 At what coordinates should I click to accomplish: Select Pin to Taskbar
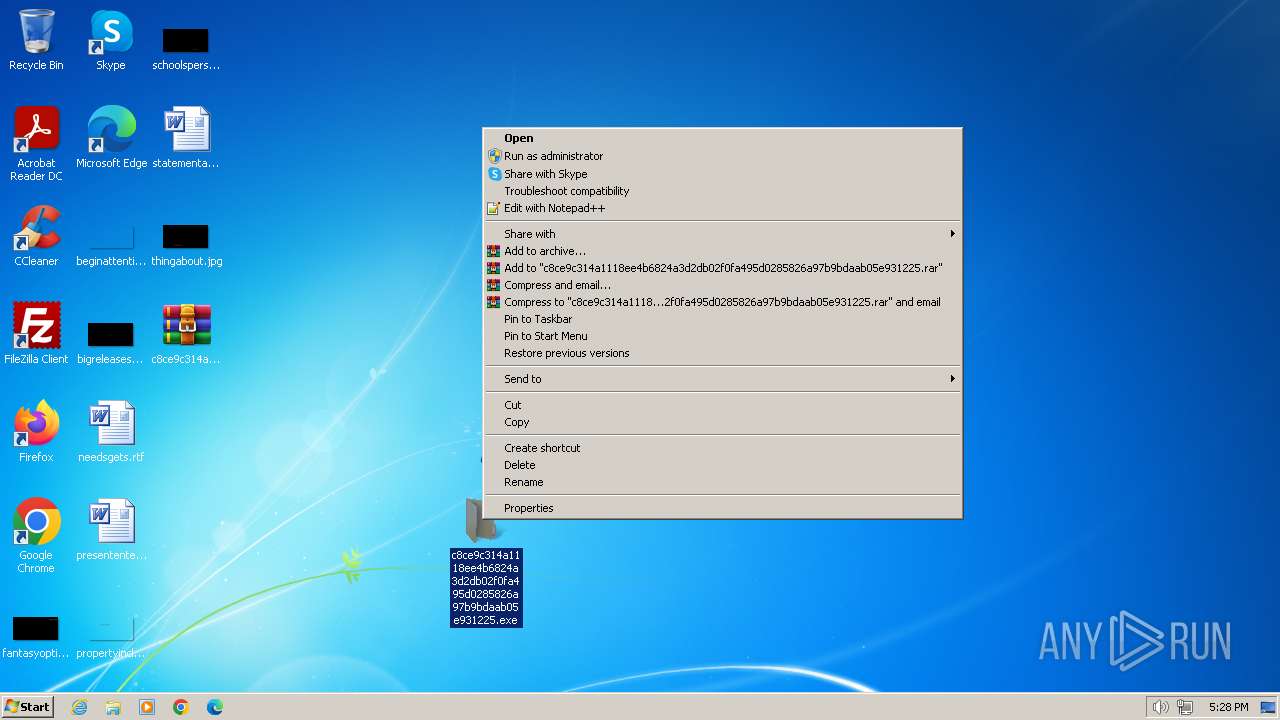coord(722,319)
